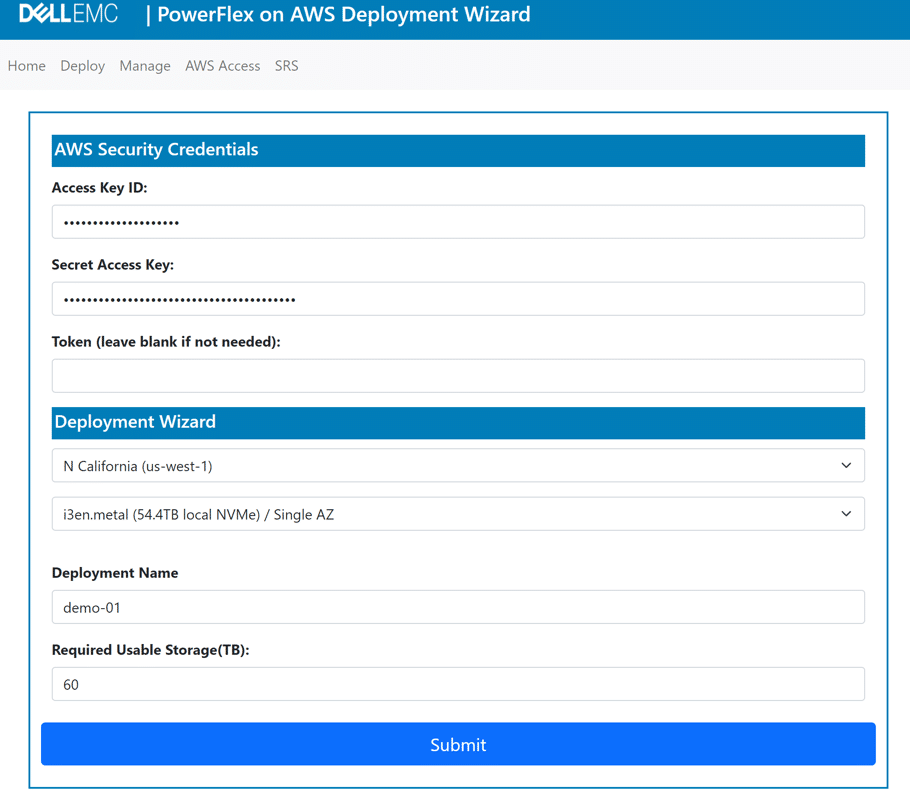Select the Required Usable Storage field
This screenshot has width=910, height=800.
[458, 684]
